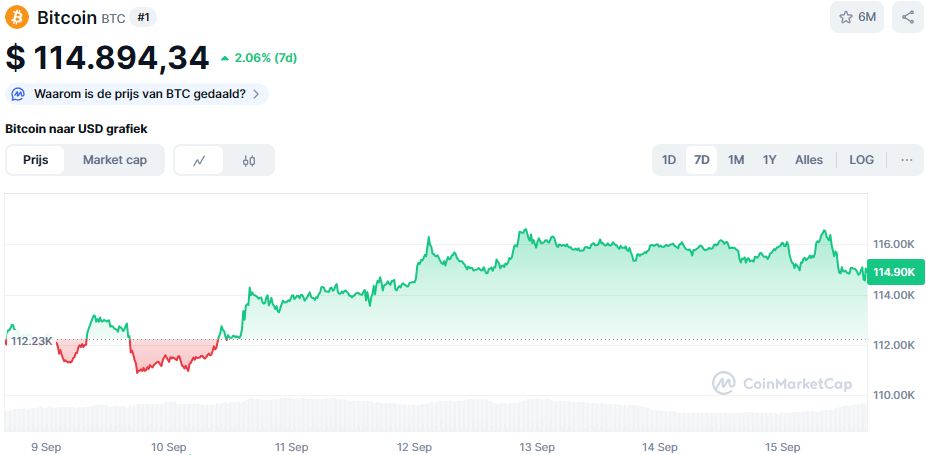
Task: Choose the 1D time range
Action: coord(669,160)
